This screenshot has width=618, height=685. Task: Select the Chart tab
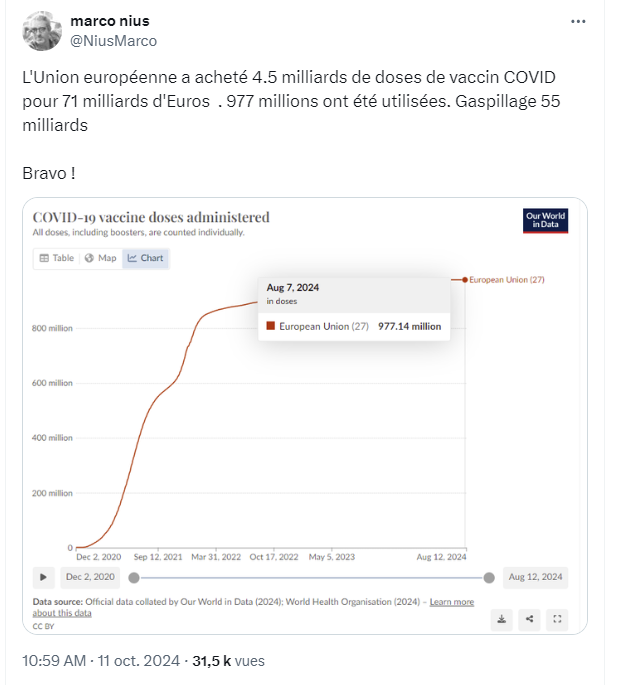(145, 258)
